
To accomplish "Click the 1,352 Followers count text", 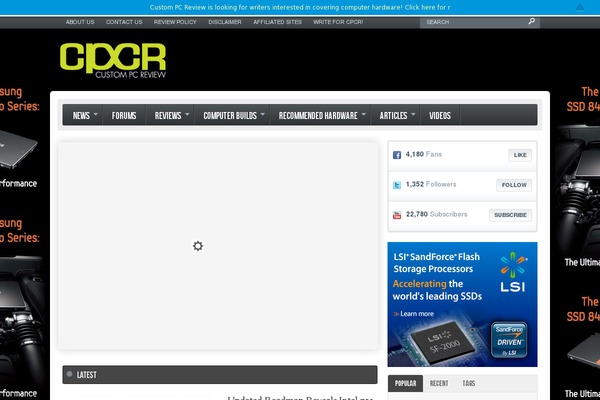I will [x=431, y=184].
